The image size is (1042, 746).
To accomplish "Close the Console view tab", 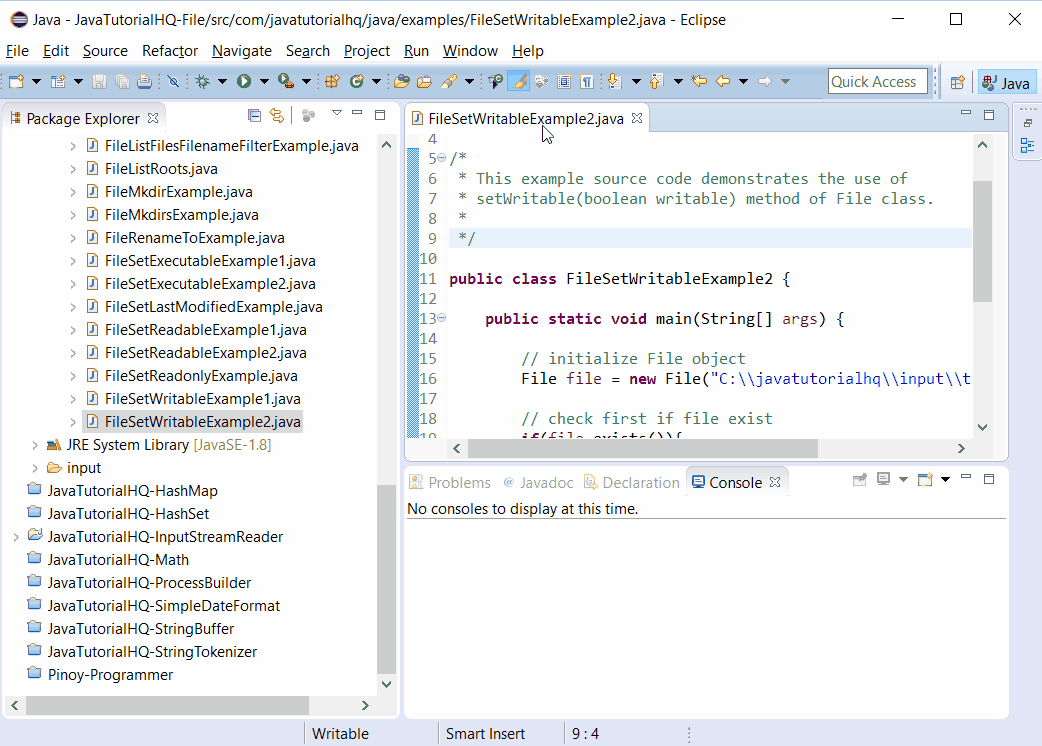I will tap(775, 482).
